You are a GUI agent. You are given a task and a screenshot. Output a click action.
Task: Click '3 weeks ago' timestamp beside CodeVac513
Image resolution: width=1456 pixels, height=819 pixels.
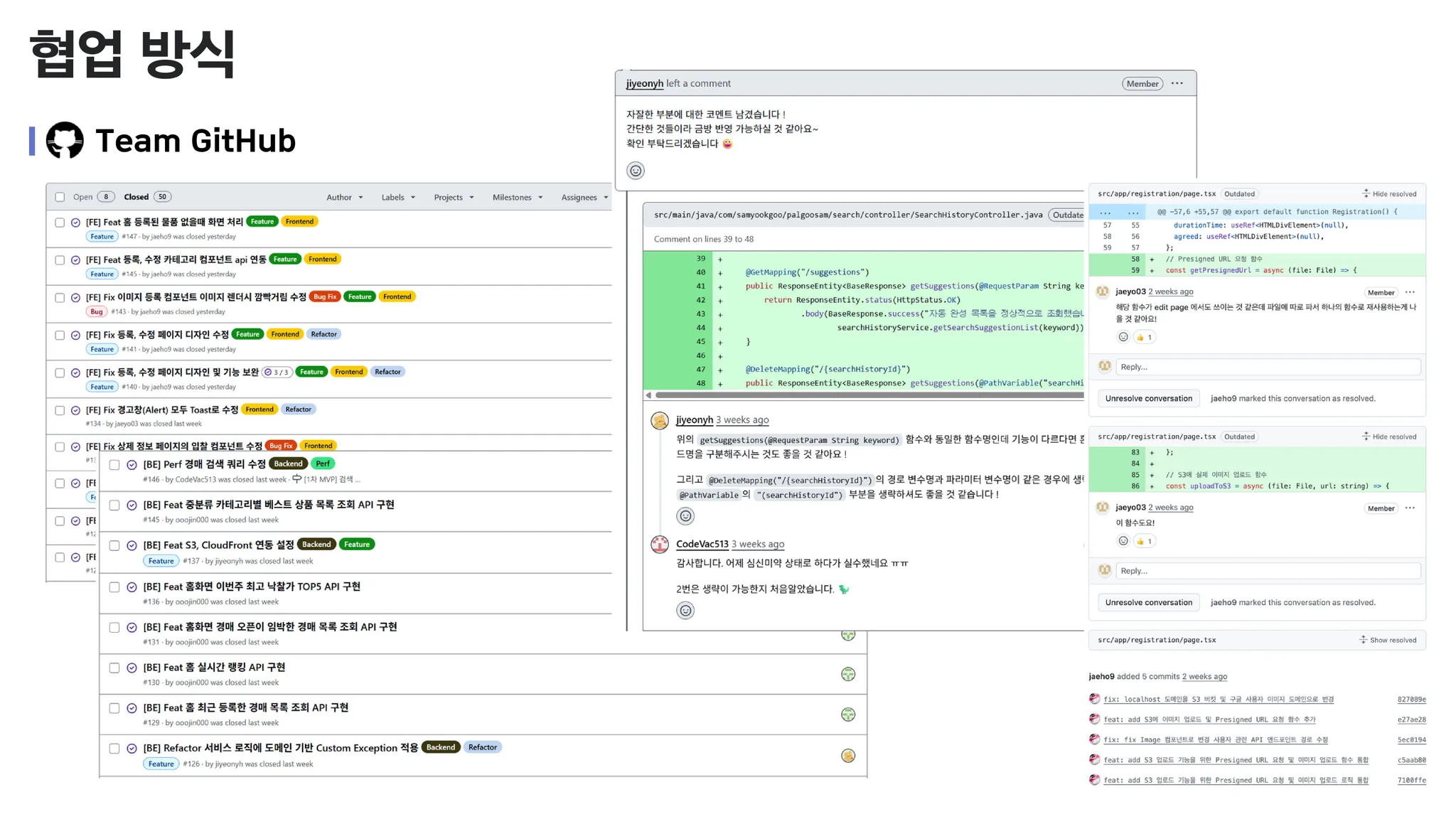[x=758, y=544]
